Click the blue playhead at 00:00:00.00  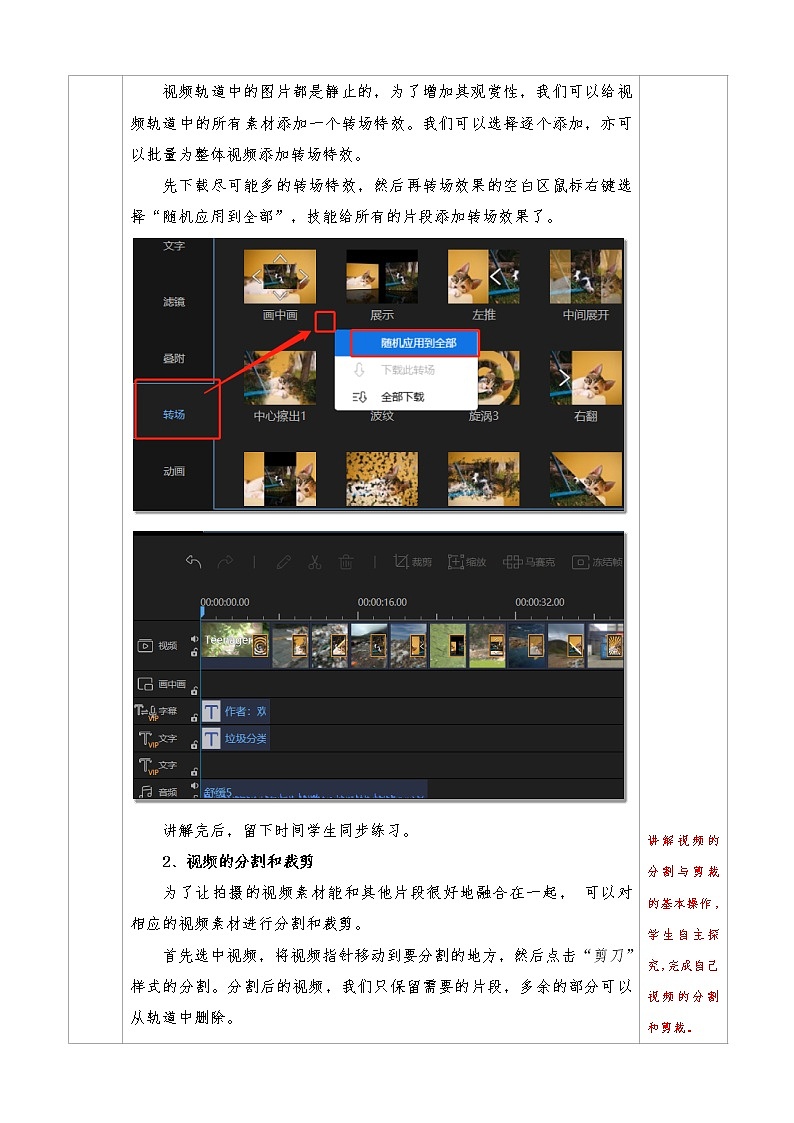[x=203, y=611]
